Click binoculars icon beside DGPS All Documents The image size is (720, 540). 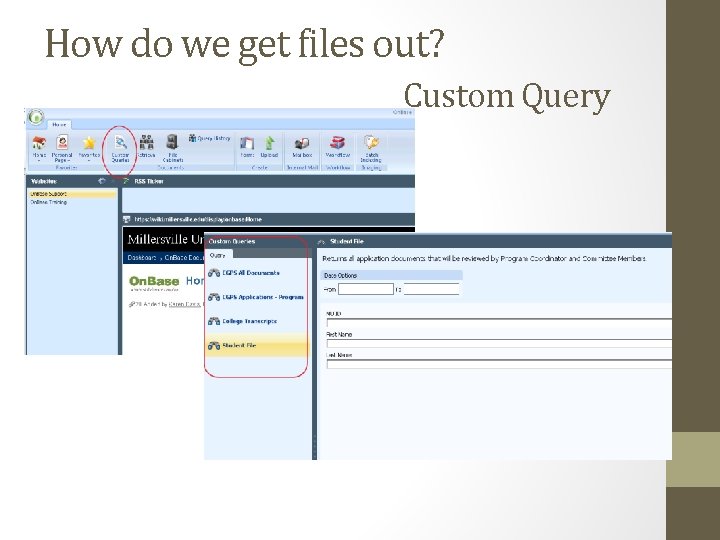(214, 273)
